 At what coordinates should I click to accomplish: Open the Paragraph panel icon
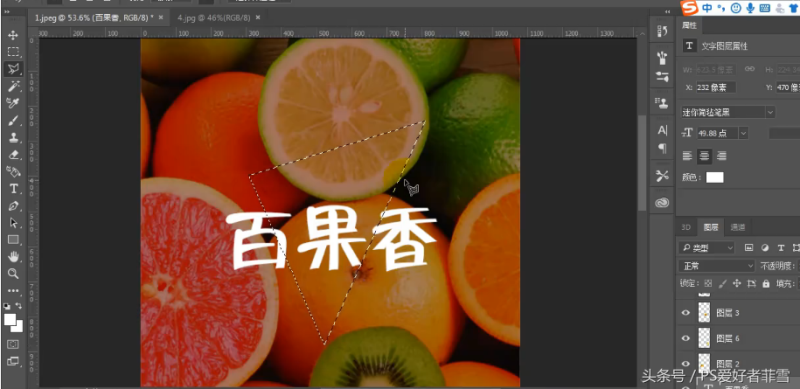click(662, 149)
